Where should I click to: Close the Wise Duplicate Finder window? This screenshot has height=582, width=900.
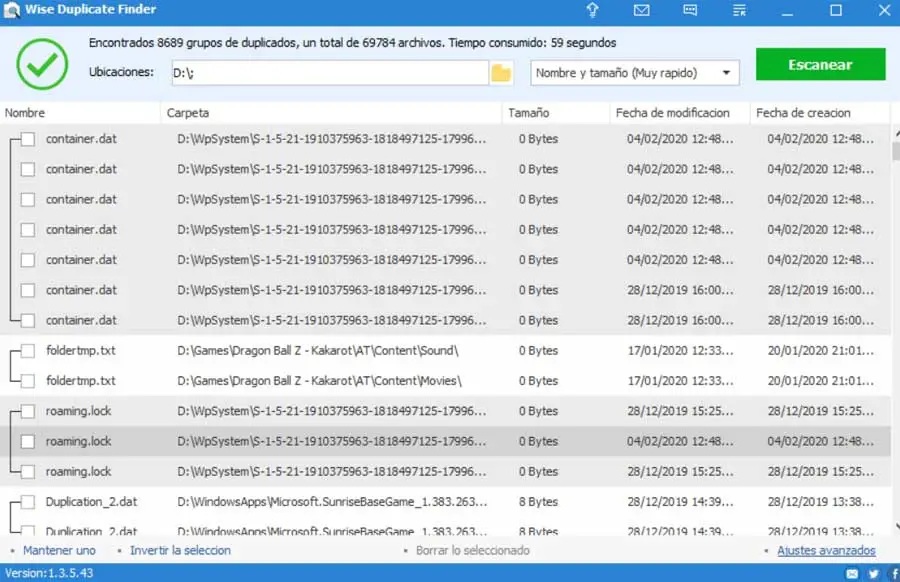point(885,10)
